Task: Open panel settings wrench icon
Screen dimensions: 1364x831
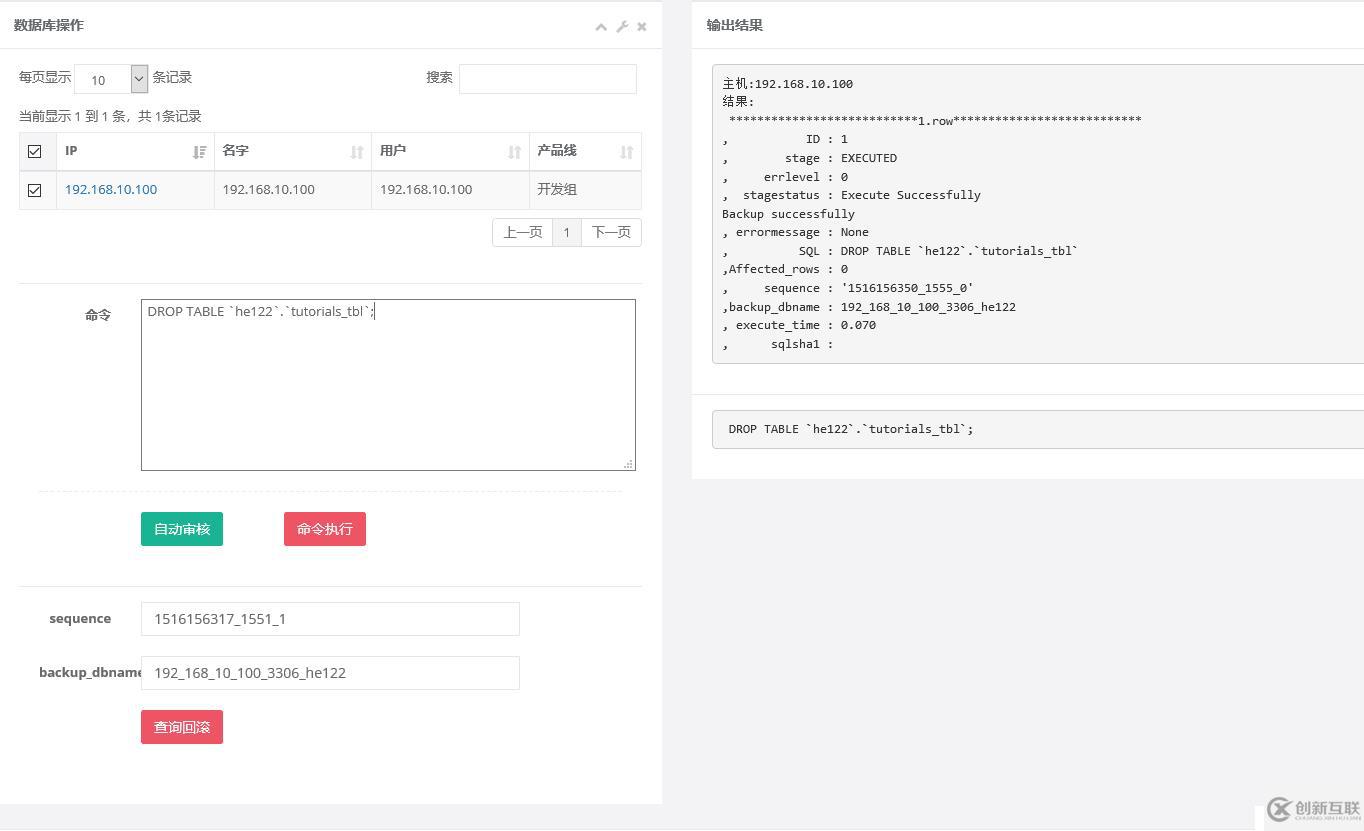Action: coord(622,27)
